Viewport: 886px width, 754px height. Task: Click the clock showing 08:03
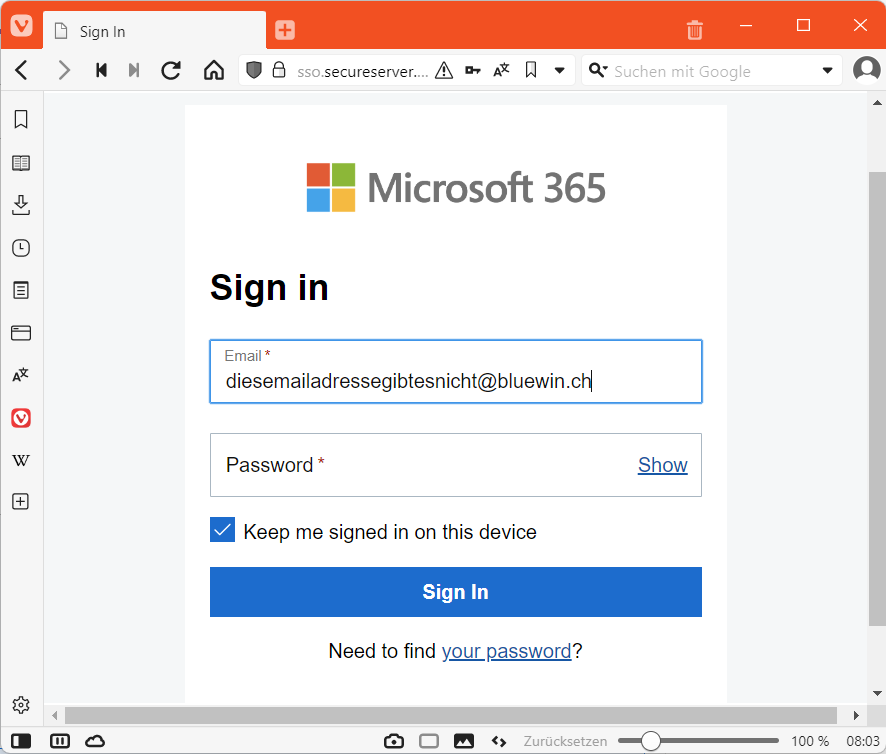click(863, 741)
